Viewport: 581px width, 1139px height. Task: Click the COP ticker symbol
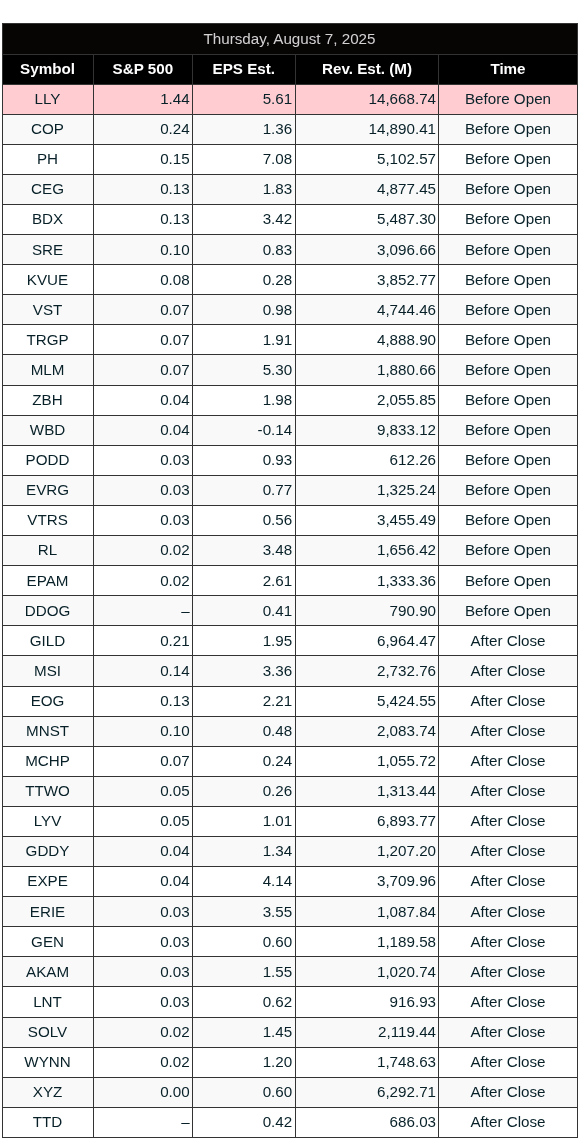click(47, 129)
